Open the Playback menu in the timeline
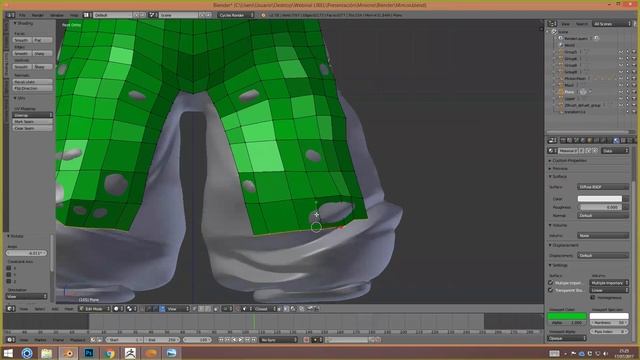 77,340
